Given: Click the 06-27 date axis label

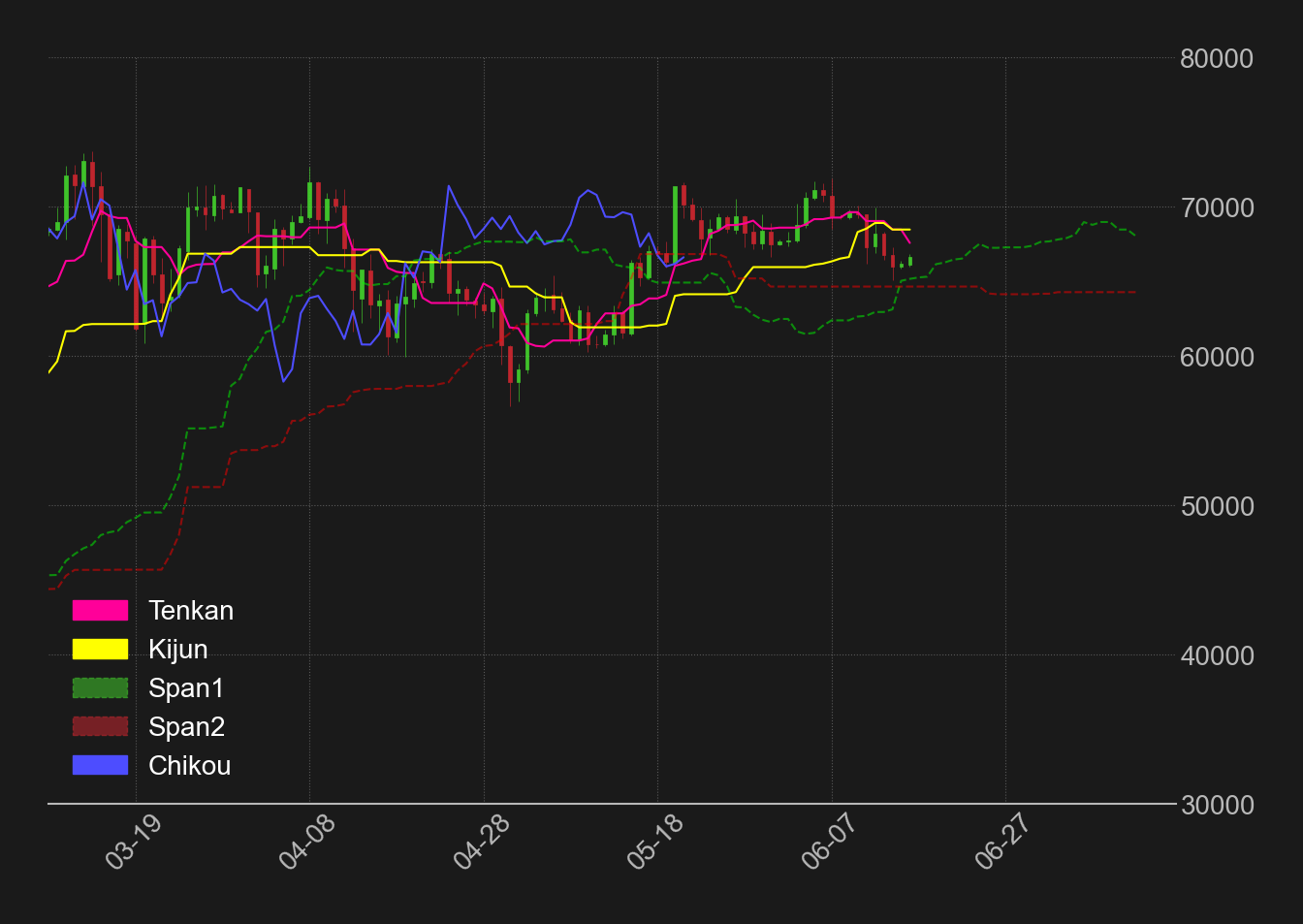Looking at the screenshot, I should (x=1002, y=842).
